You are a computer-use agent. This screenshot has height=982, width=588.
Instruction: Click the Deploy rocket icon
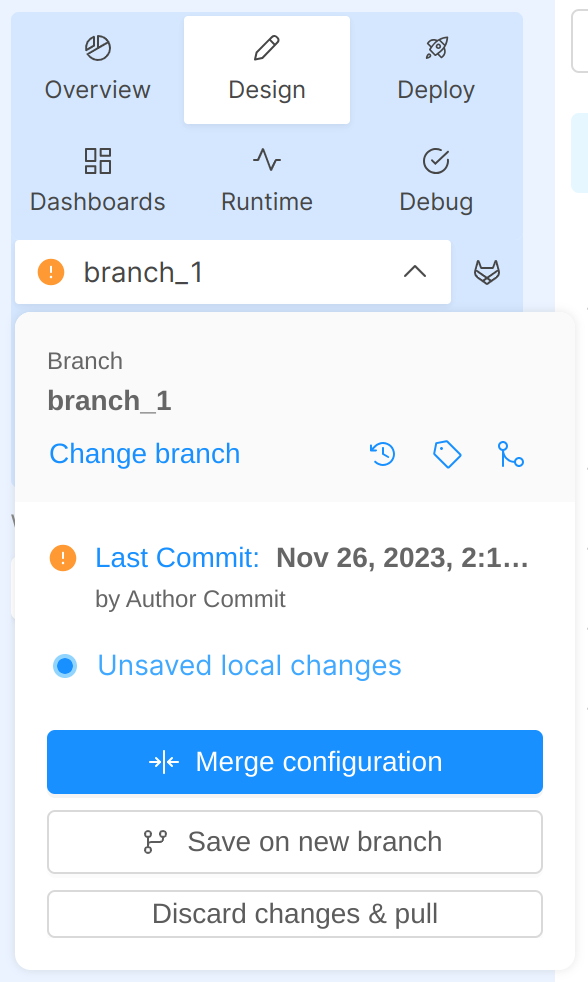[x=436, y=48]
